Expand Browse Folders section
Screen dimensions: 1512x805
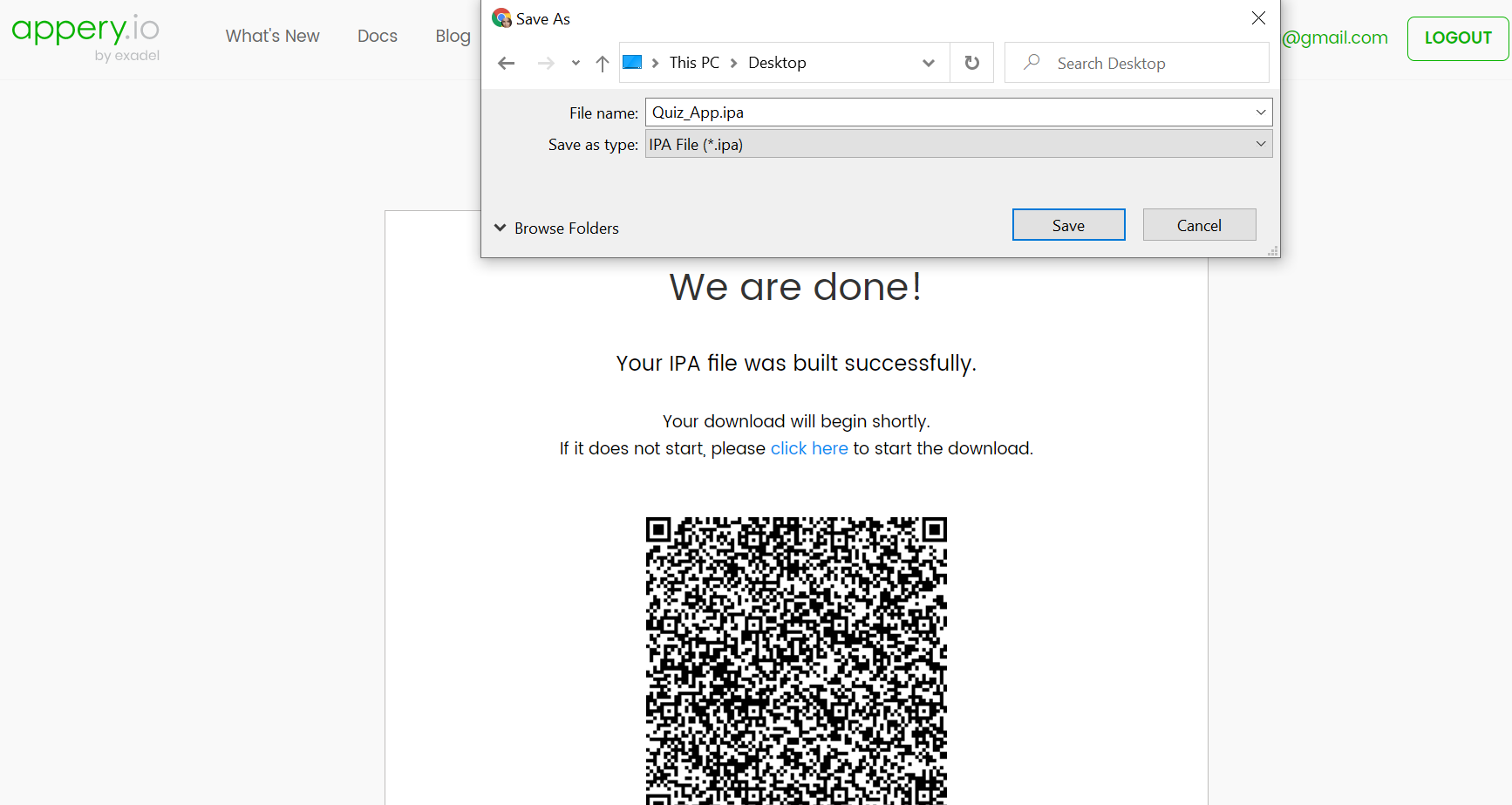pos(556,228)
